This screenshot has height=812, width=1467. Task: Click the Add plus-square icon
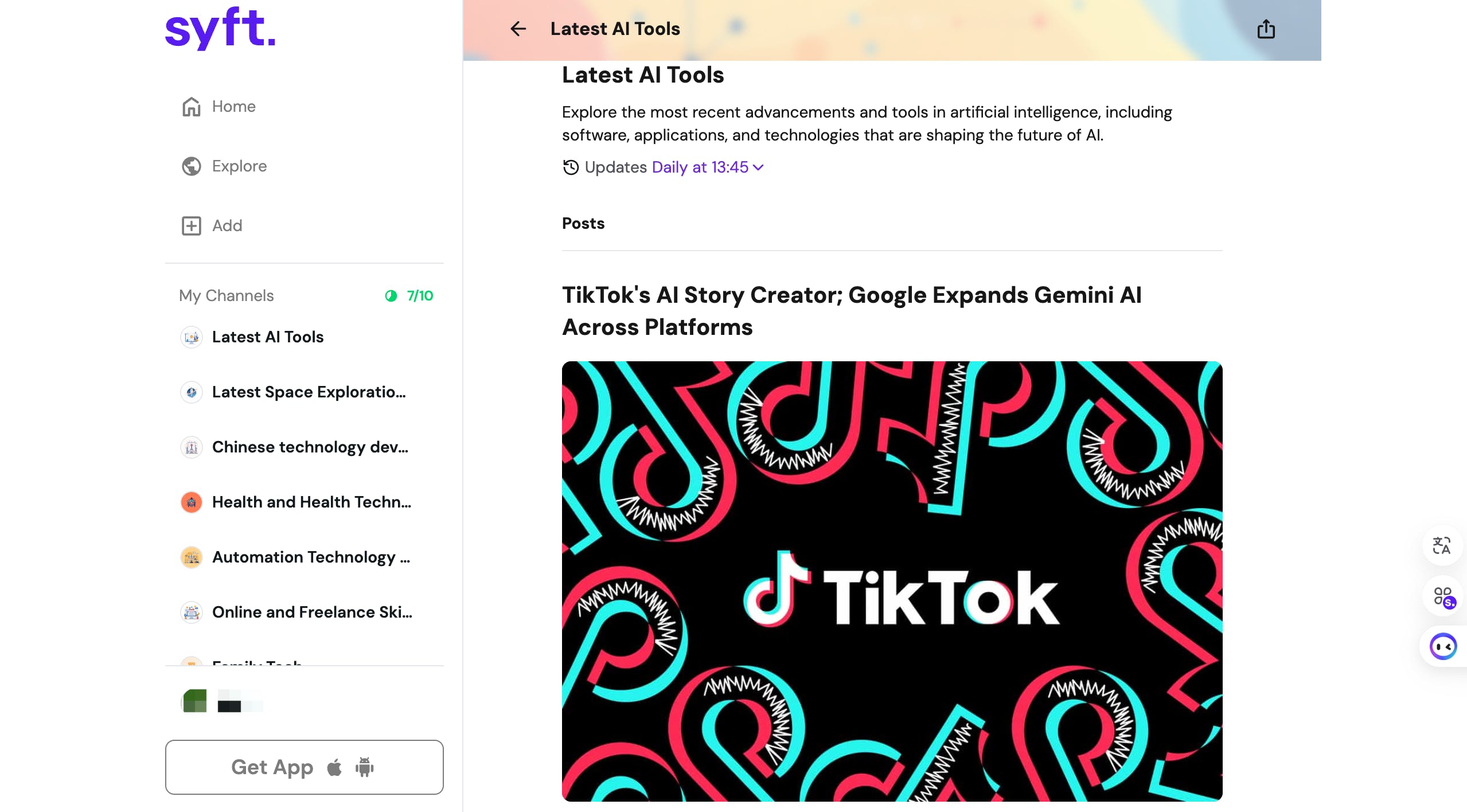(x=191, y=226)
